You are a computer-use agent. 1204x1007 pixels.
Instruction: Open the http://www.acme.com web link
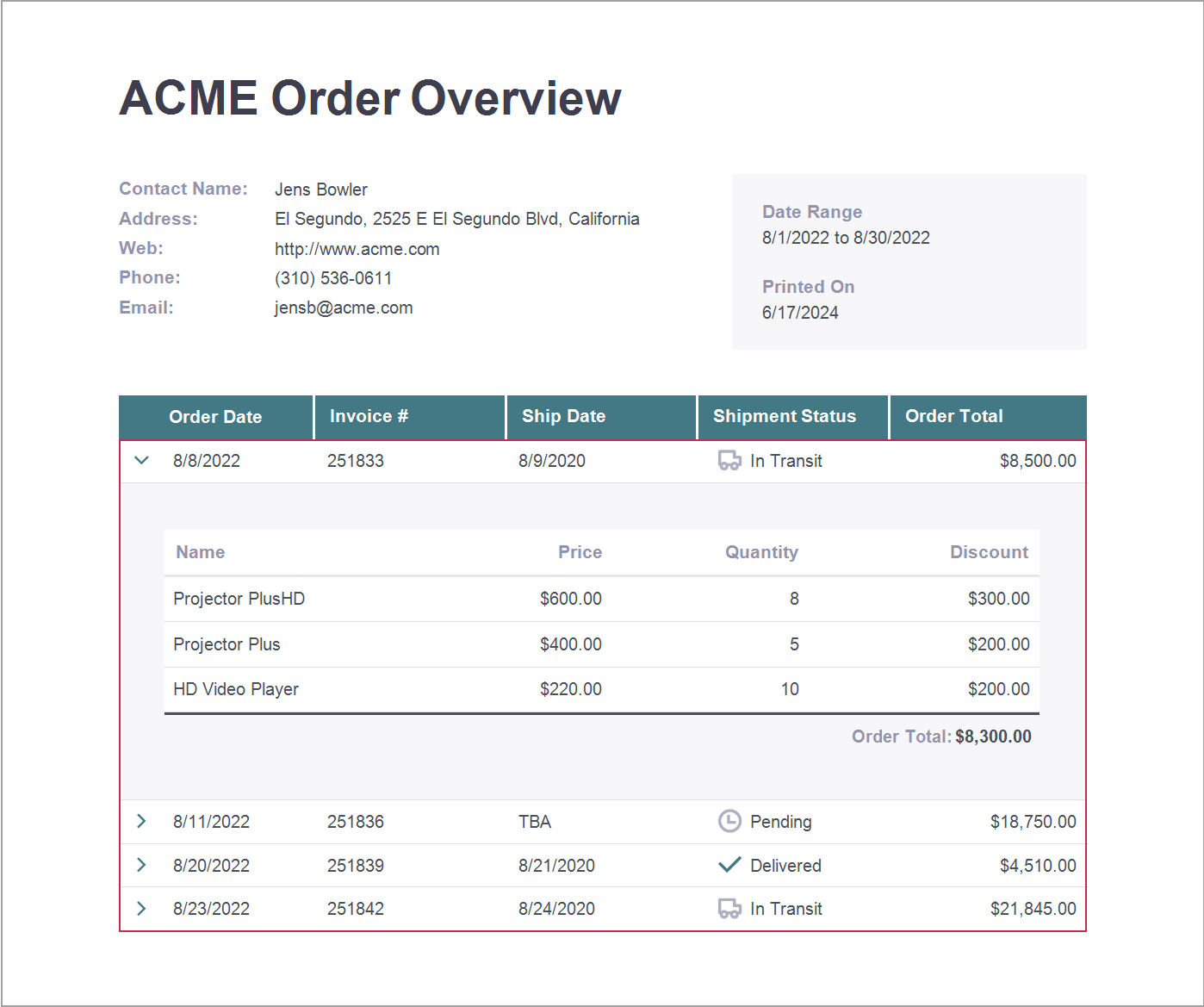coord(357,249)
